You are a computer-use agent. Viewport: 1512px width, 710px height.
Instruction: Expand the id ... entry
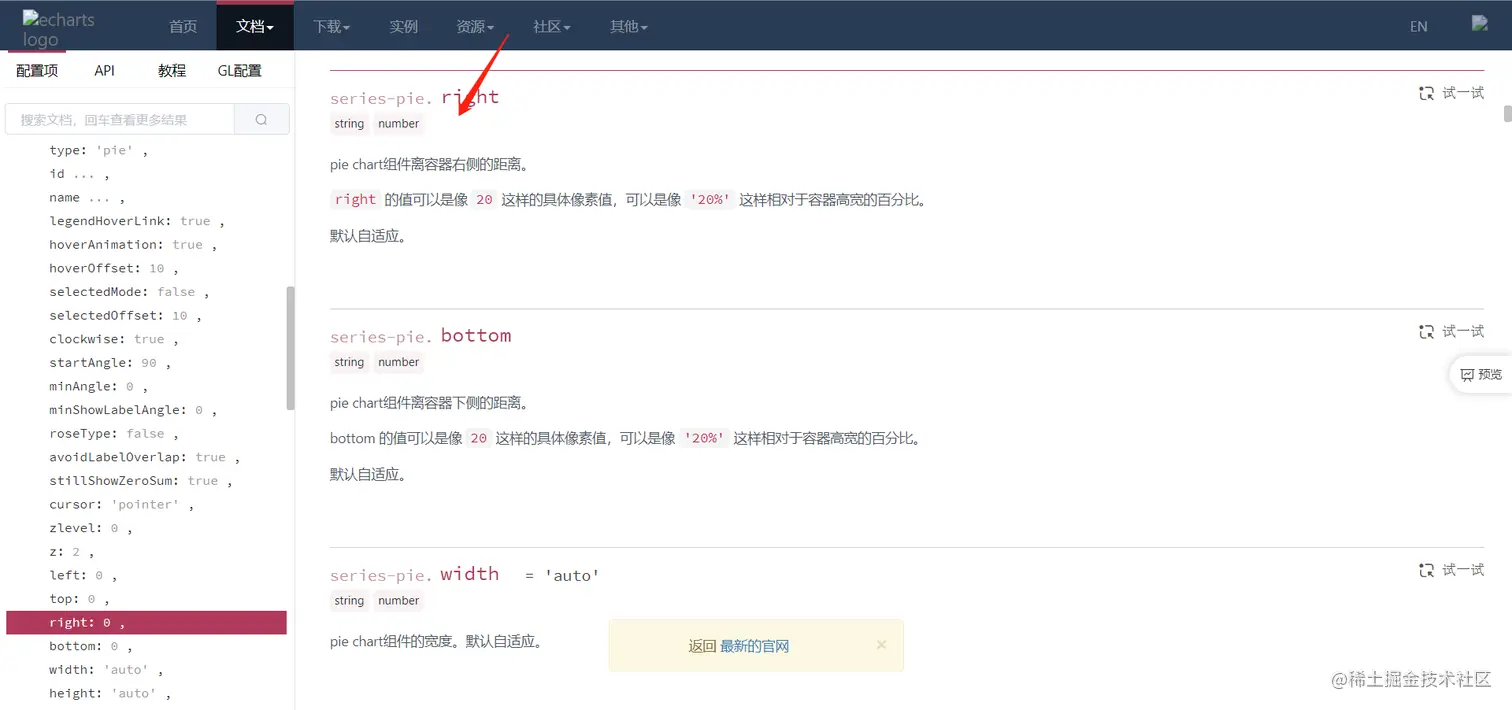coord(79,174)
